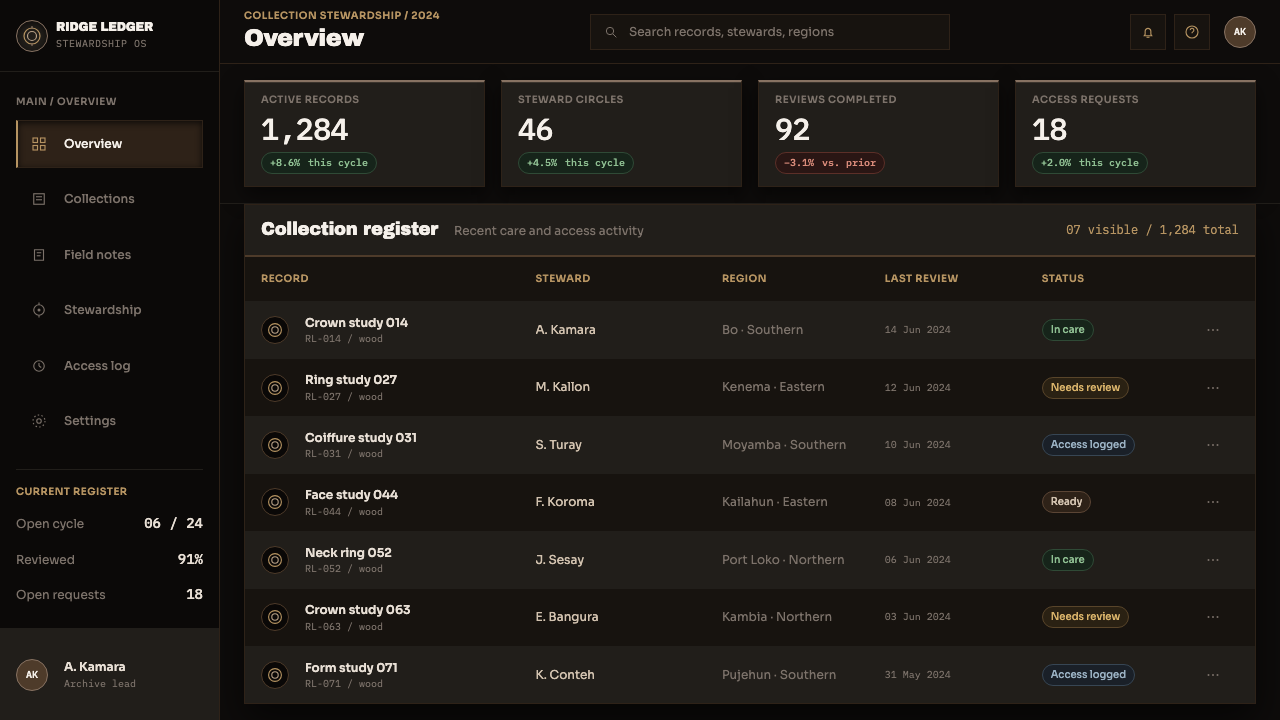
Task: Click the Ridge Ledger logo icon
Action: (x=32, y=36)
